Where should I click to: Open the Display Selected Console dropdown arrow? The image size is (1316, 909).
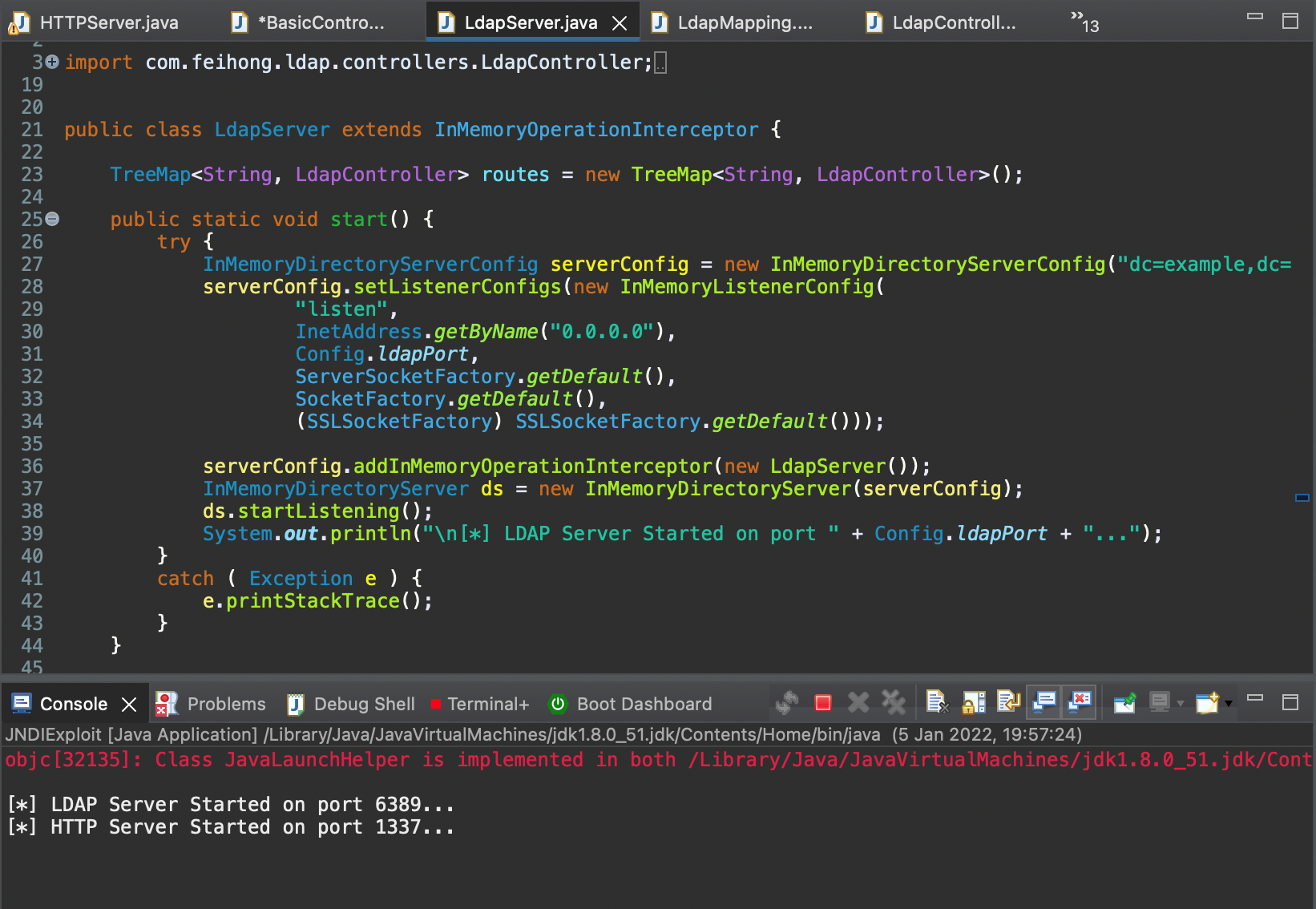(1180, 704)
